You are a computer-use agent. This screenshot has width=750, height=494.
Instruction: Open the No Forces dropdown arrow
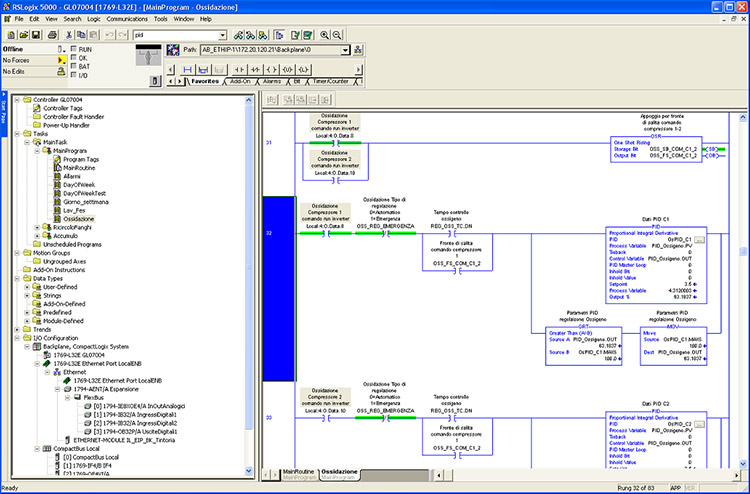point(61,61)
